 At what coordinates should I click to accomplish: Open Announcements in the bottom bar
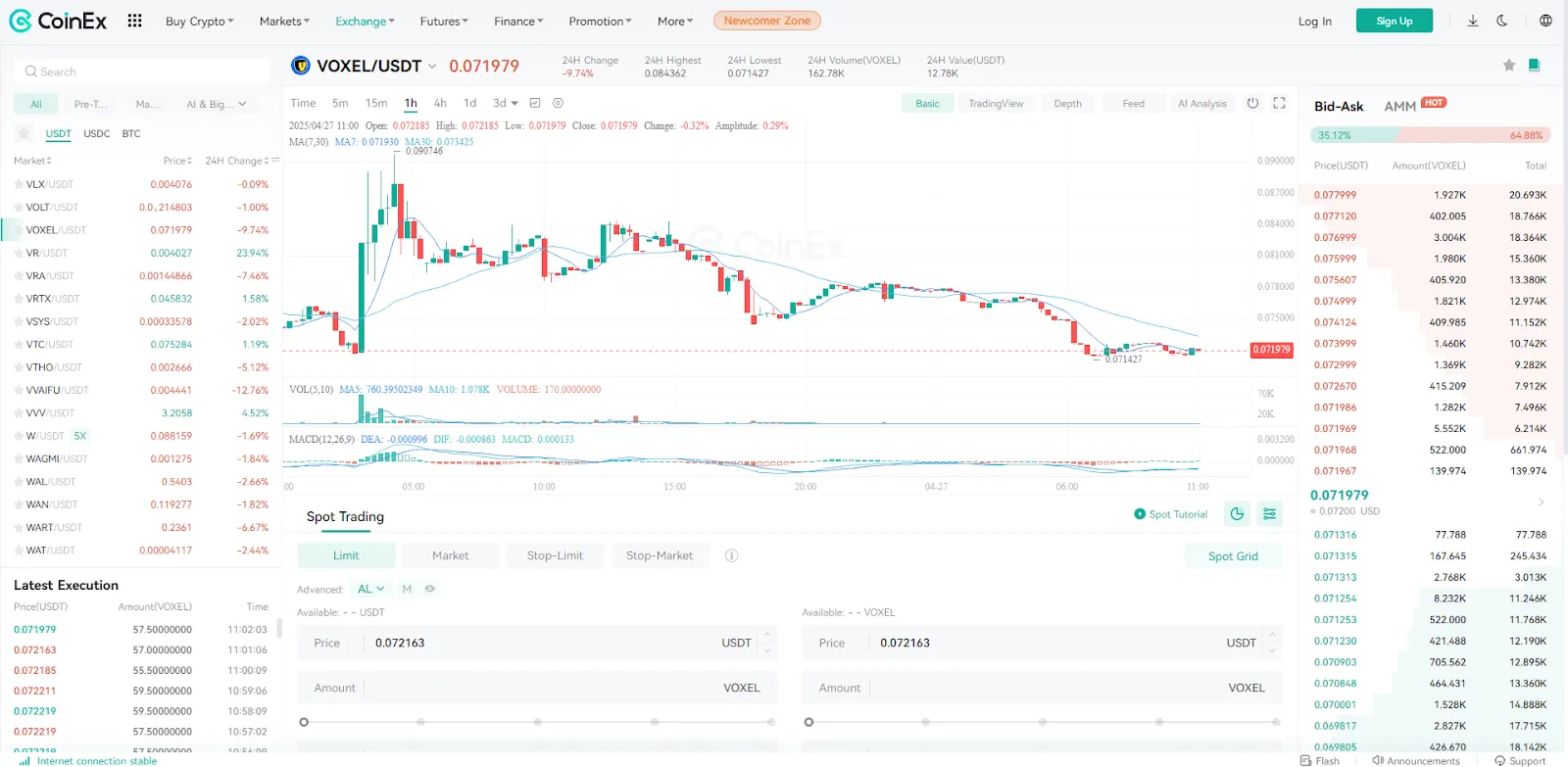tap(1416, 760)
